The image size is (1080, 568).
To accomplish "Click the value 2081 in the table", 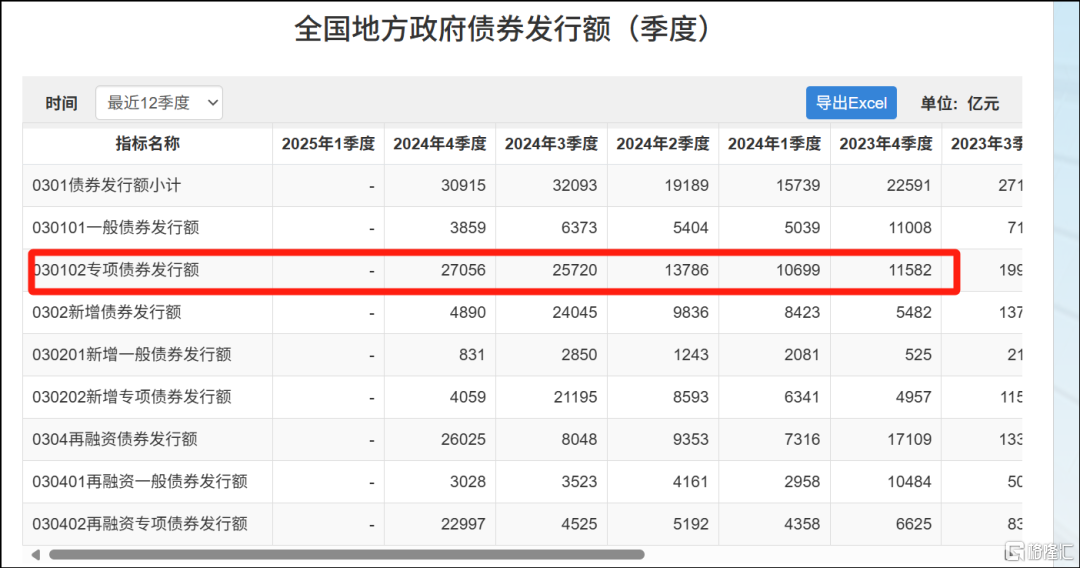I will (x=802, y=355).
